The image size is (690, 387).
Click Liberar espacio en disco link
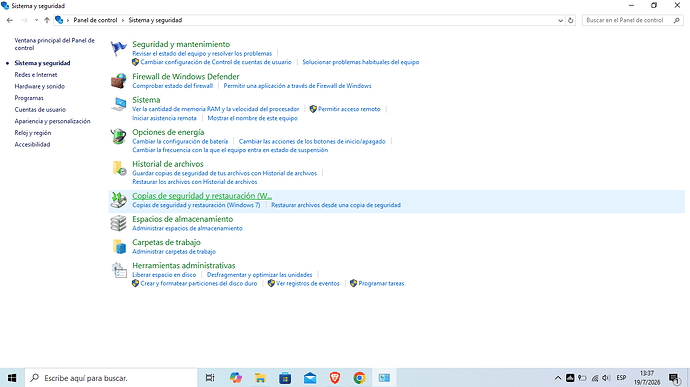164,275
